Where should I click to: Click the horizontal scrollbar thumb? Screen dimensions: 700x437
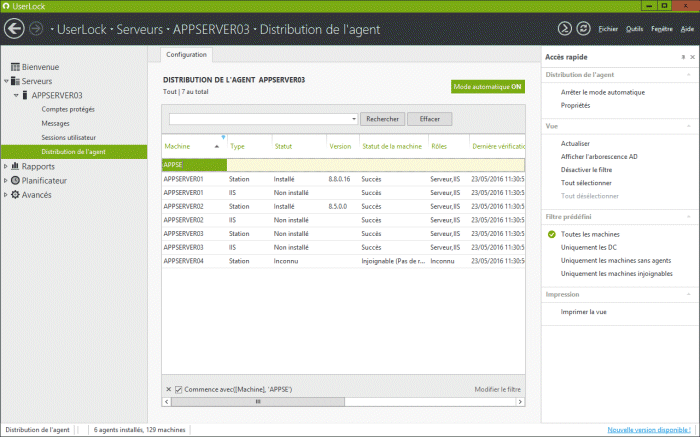tap(258, 402)
